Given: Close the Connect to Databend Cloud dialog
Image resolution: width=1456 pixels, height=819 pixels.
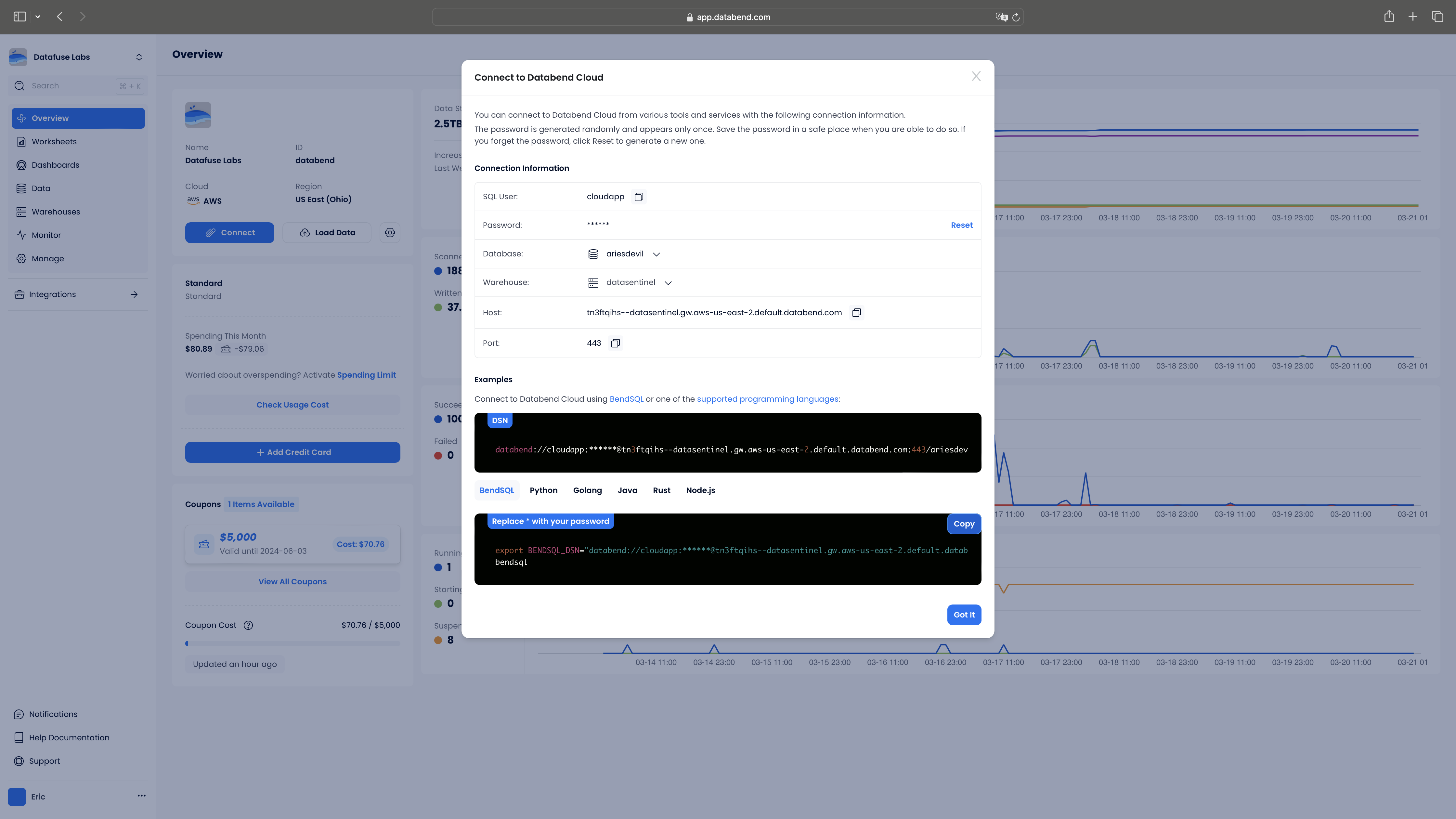Looking at the screenshot, I should [976, 76].
